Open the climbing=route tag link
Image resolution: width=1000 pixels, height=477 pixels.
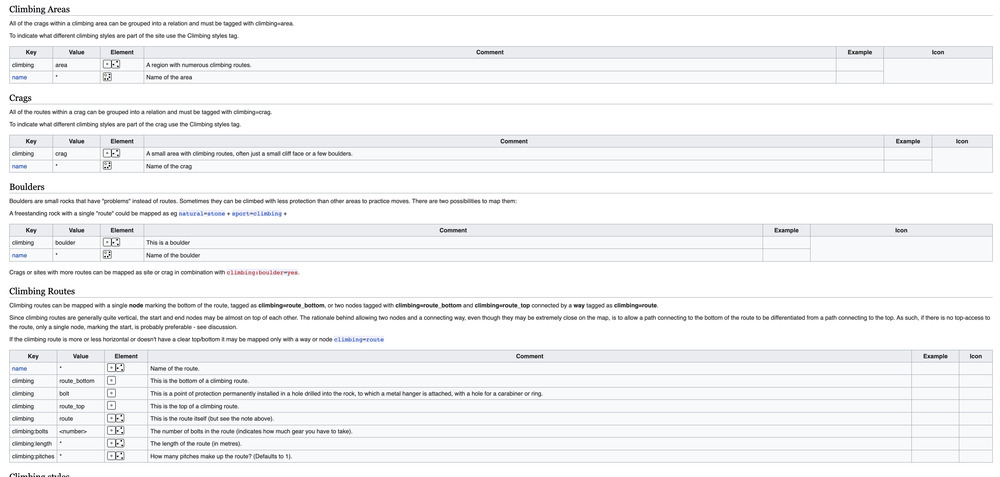[358, 339]
